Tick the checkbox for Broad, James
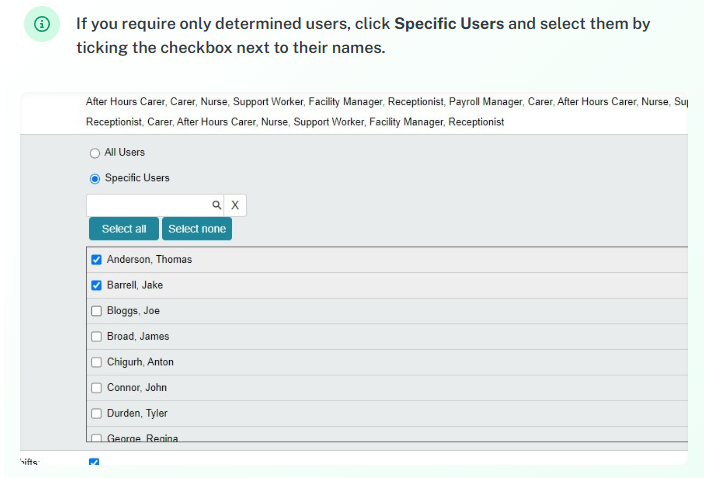The width and height of the screenshot is (705, 478). pos(96,336)
